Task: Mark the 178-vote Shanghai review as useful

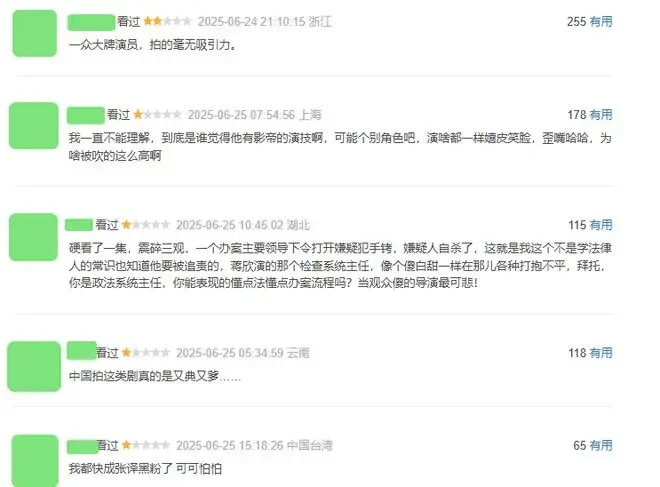Action: [x=601, y=114]
